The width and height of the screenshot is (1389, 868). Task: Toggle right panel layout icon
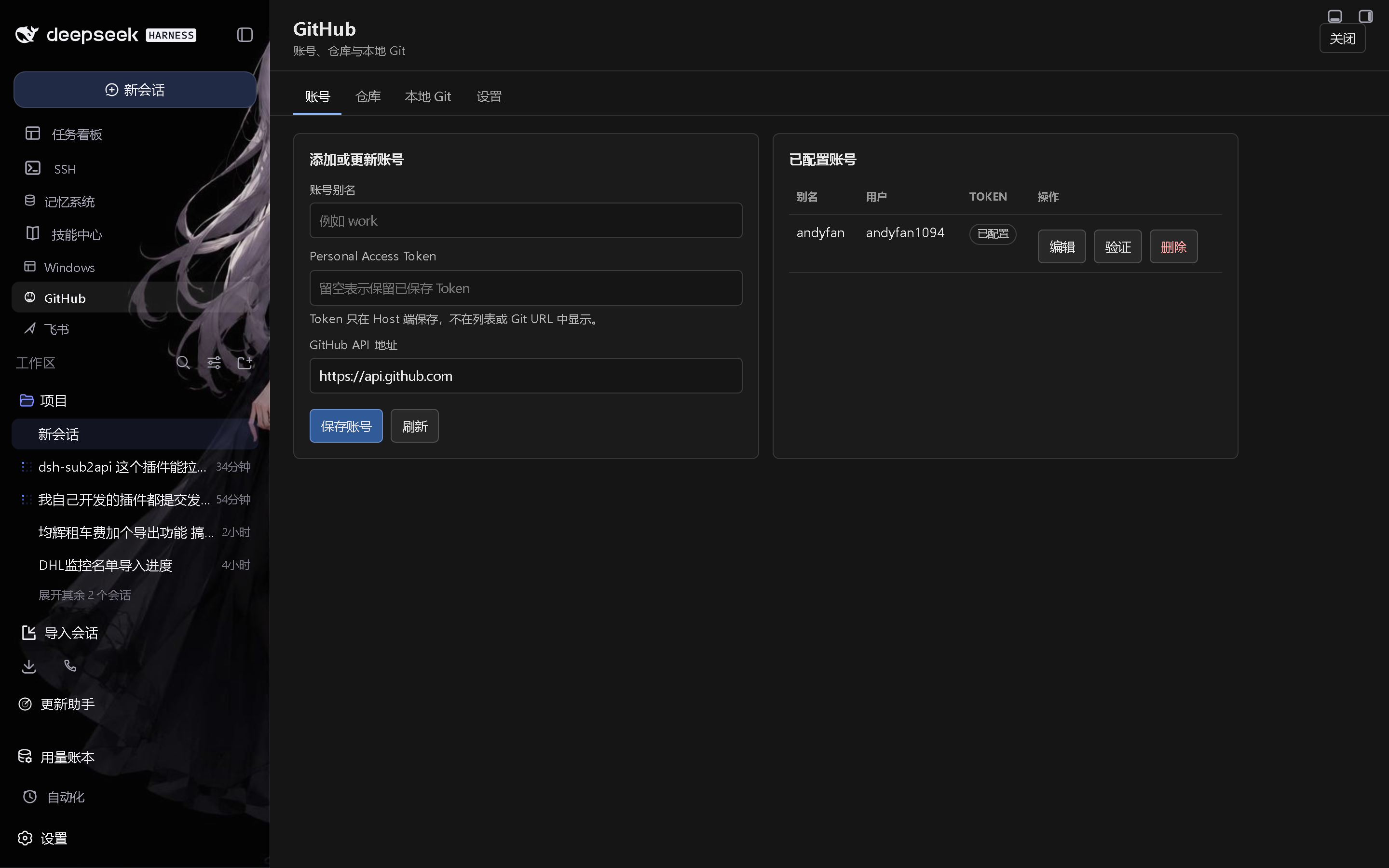[x=1365, y=16]
